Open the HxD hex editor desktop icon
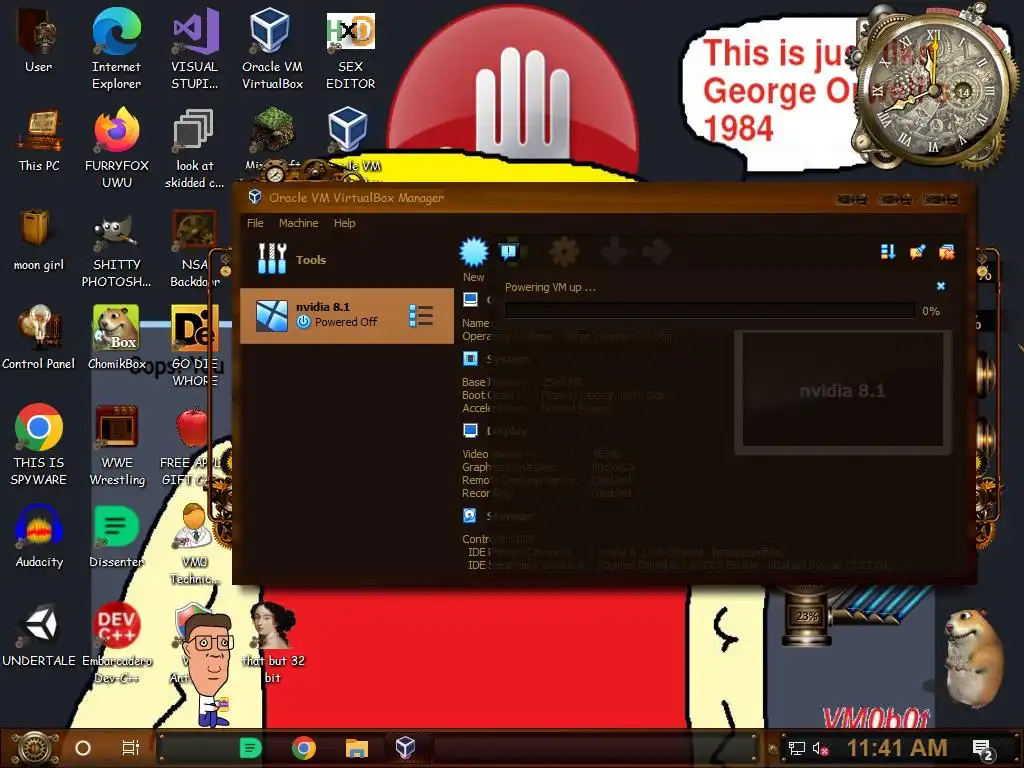The width and height of the screenshot is (1024, 768). 351,48
